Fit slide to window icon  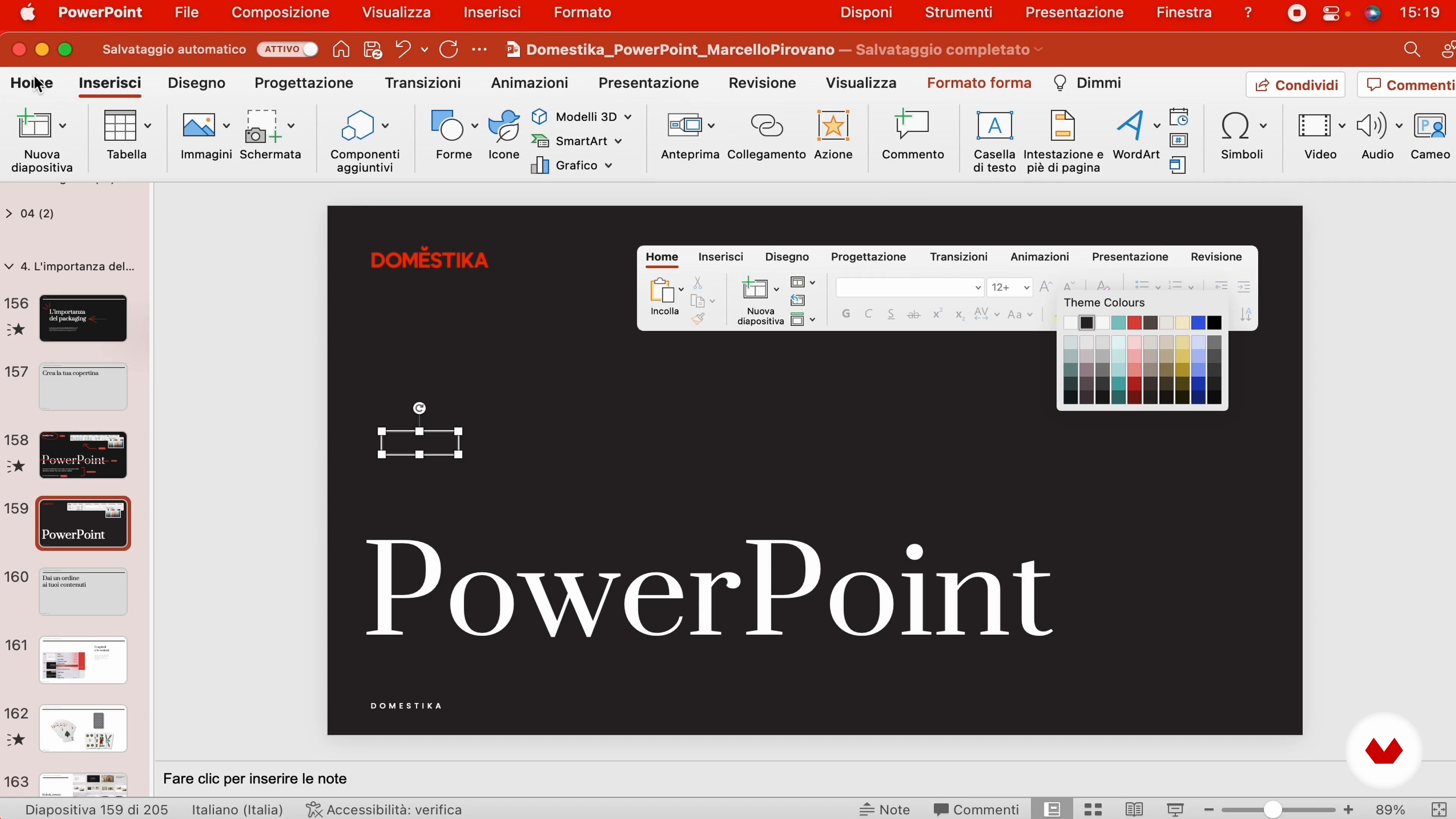1439,810
